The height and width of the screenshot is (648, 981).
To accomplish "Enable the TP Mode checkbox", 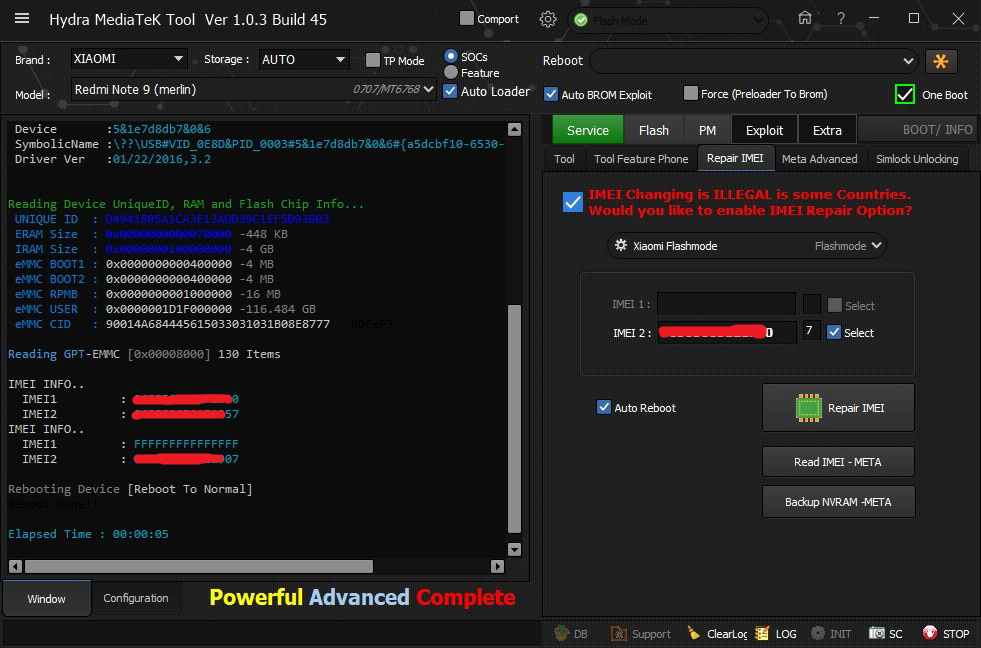I will [x=373, y=60].
